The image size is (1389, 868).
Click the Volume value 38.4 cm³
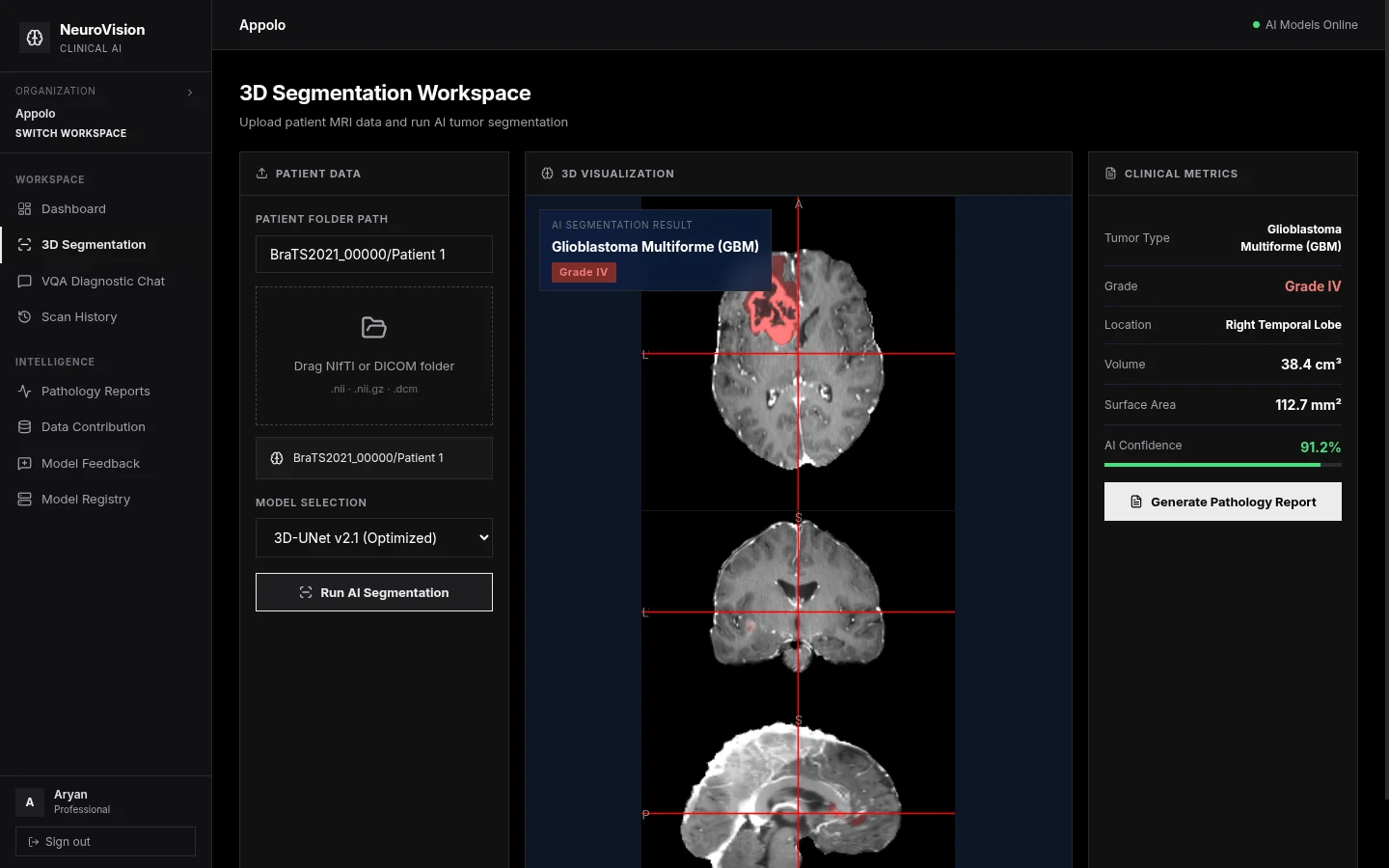click(x=1311, y=365)
